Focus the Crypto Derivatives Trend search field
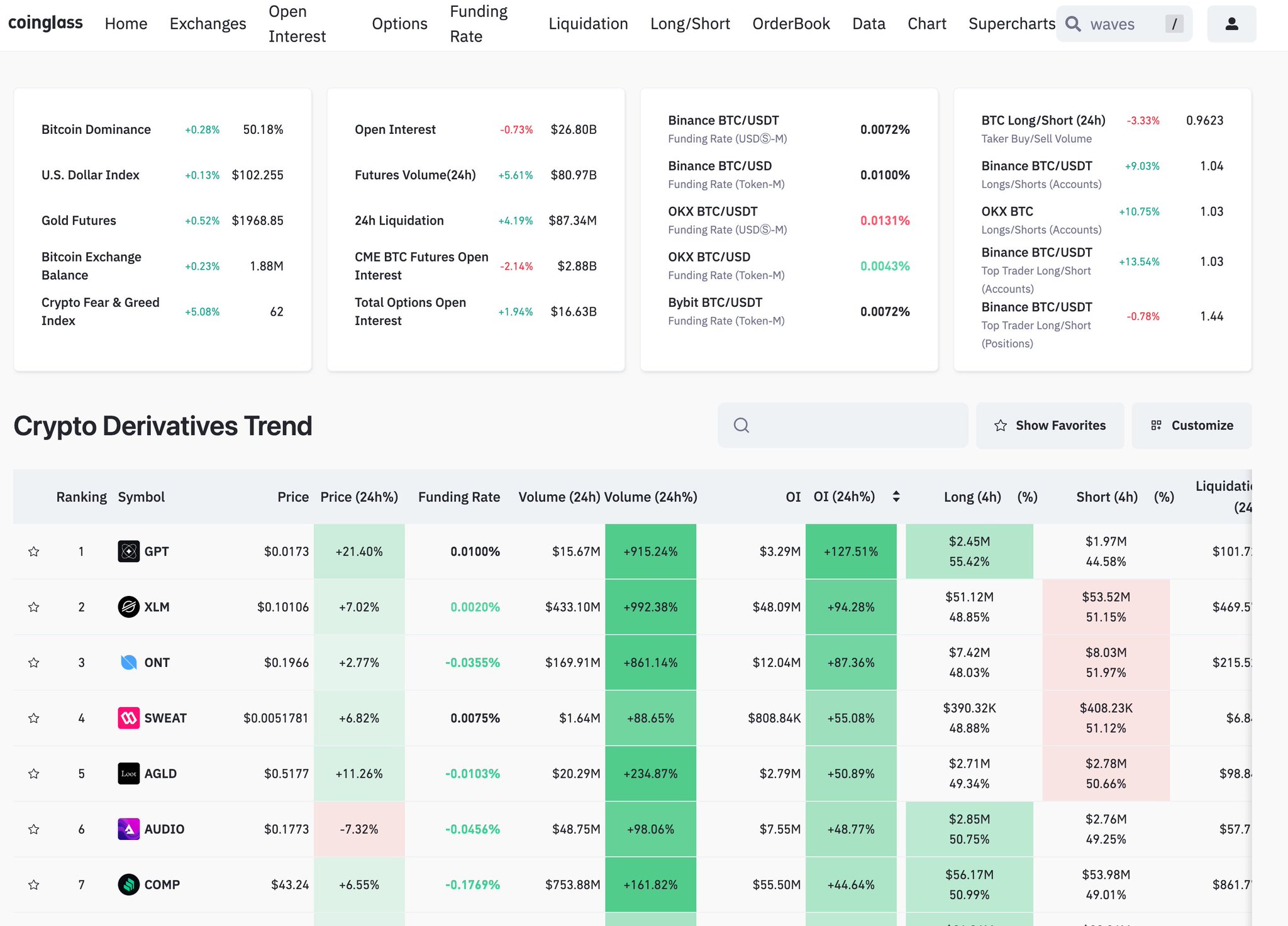Image resolution: width=1288 pixels, height=926 pixels. coord(843,426)
